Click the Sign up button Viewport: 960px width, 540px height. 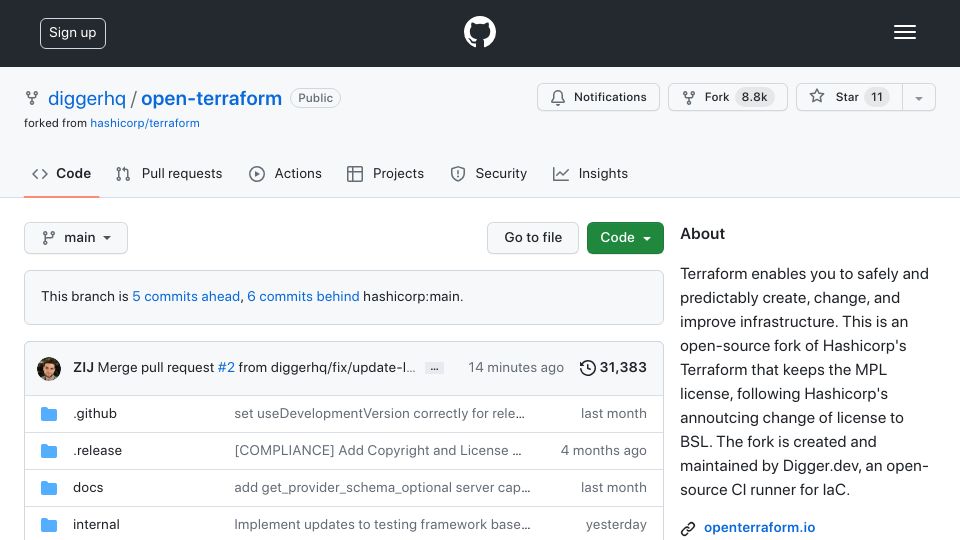coord(73,33)
